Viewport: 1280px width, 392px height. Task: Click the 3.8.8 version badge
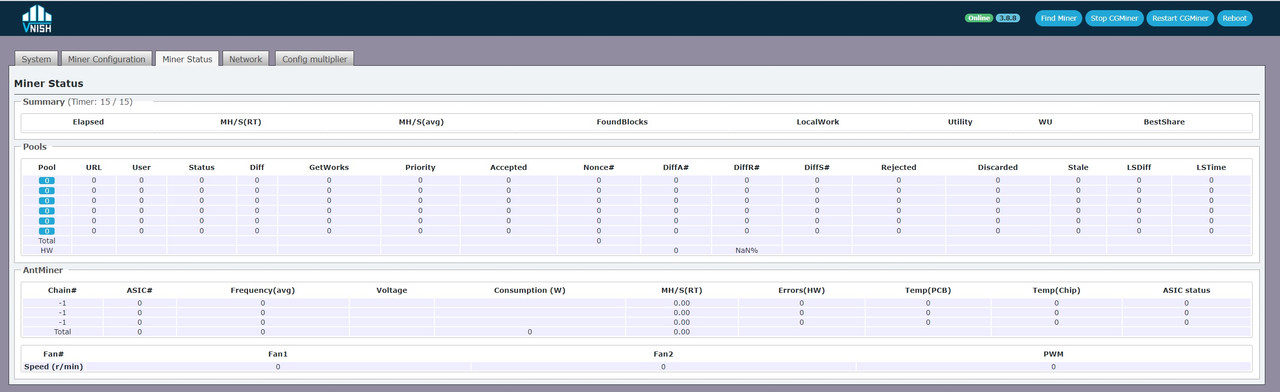click(1007, 18)
